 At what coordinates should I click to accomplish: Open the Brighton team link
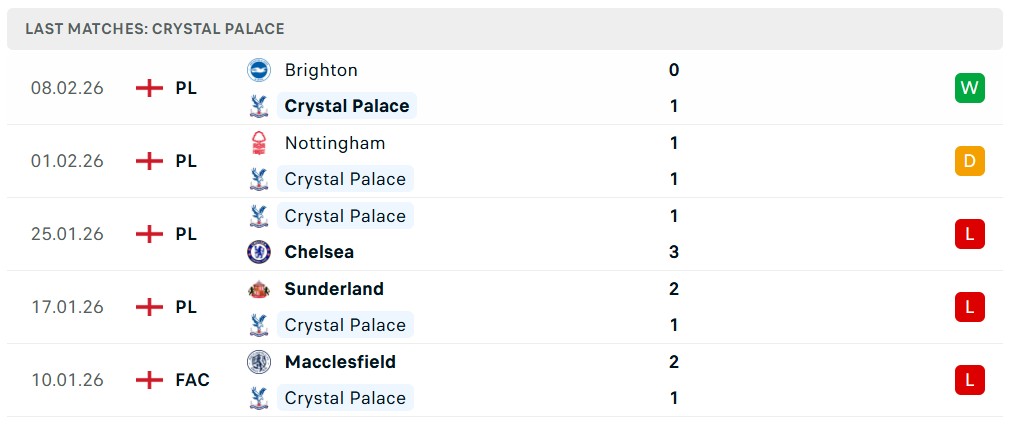(x=321, y=70)
